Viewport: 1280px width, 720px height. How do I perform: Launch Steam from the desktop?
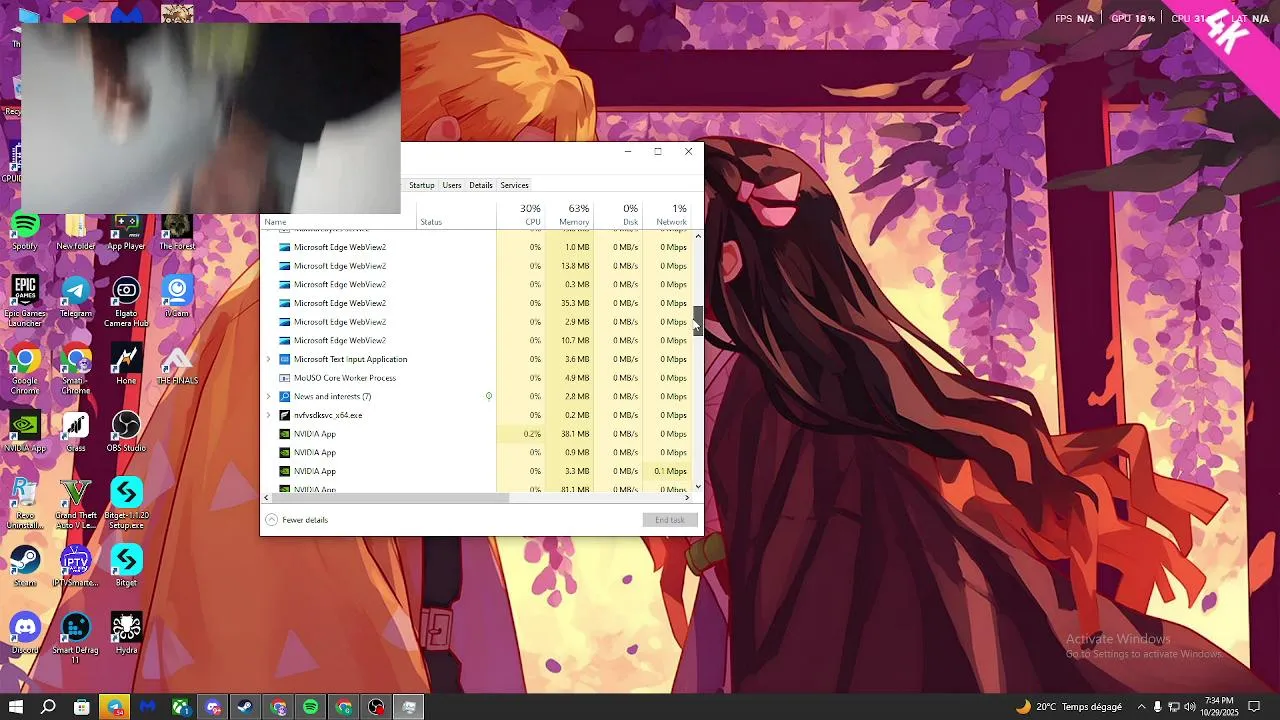pyautogui.click(x=25, y=566)
